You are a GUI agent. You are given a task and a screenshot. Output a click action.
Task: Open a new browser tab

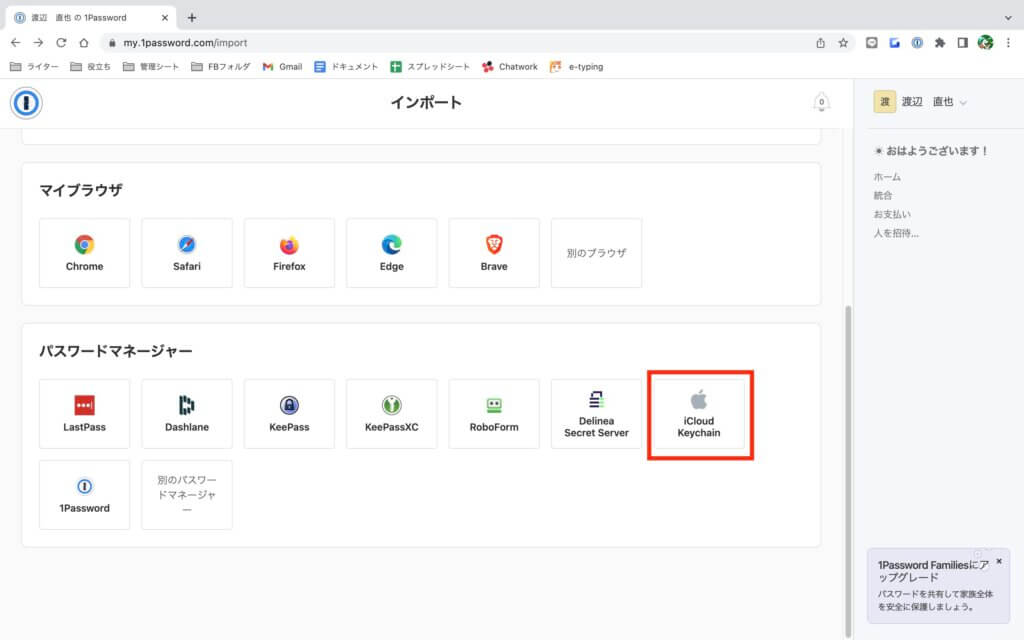pos(191,18)
